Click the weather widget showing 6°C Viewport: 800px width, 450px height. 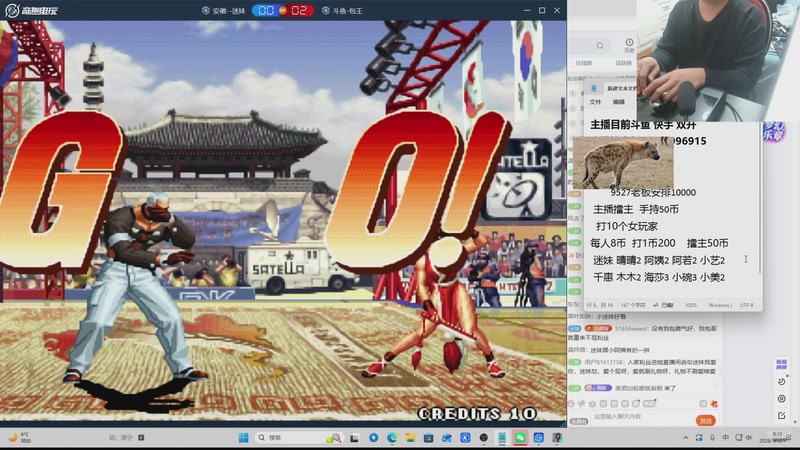[x=19, y=437]
